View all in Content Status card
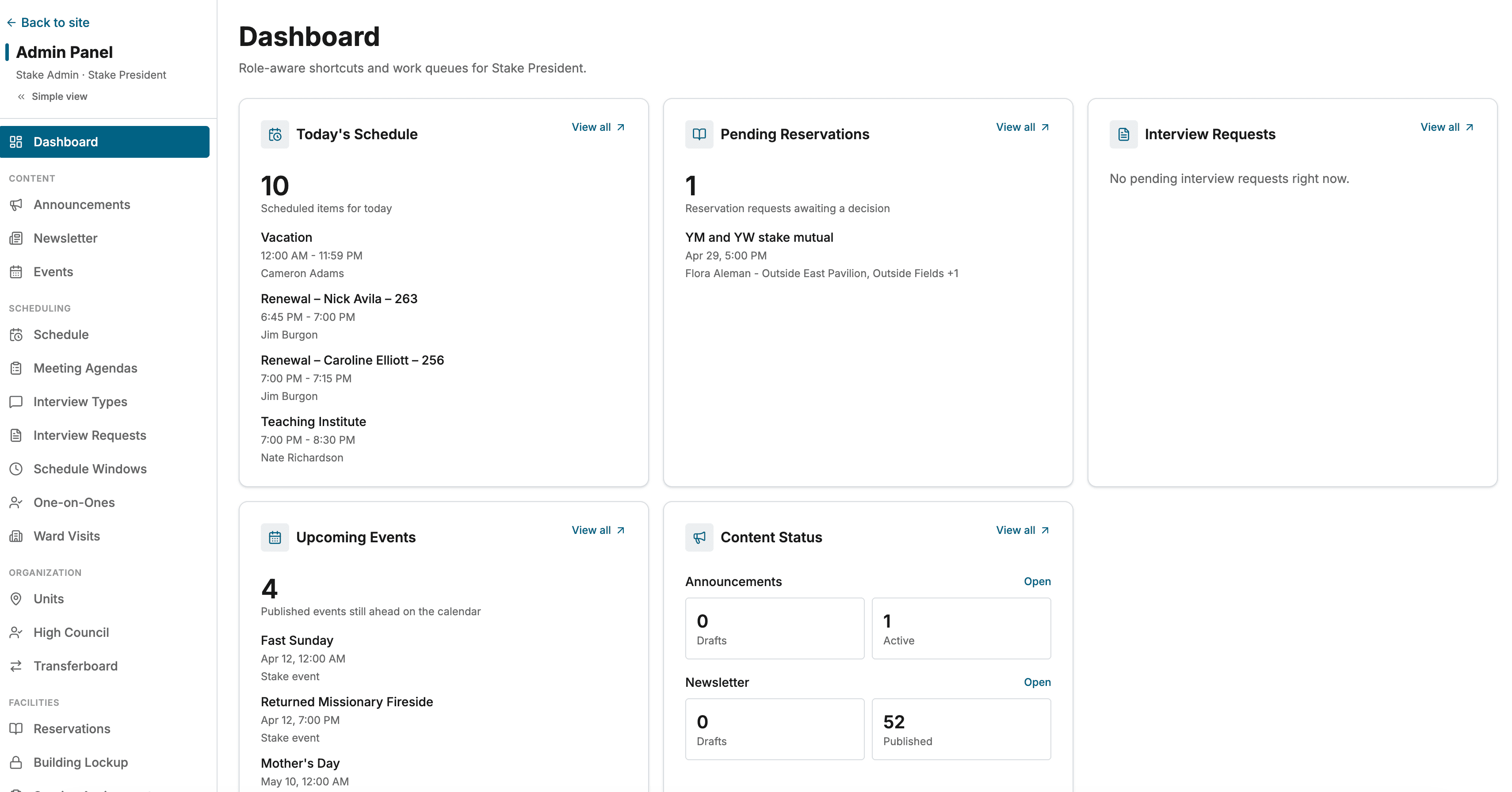The width and height of the screenshot is (1512, 792). 1023,530
